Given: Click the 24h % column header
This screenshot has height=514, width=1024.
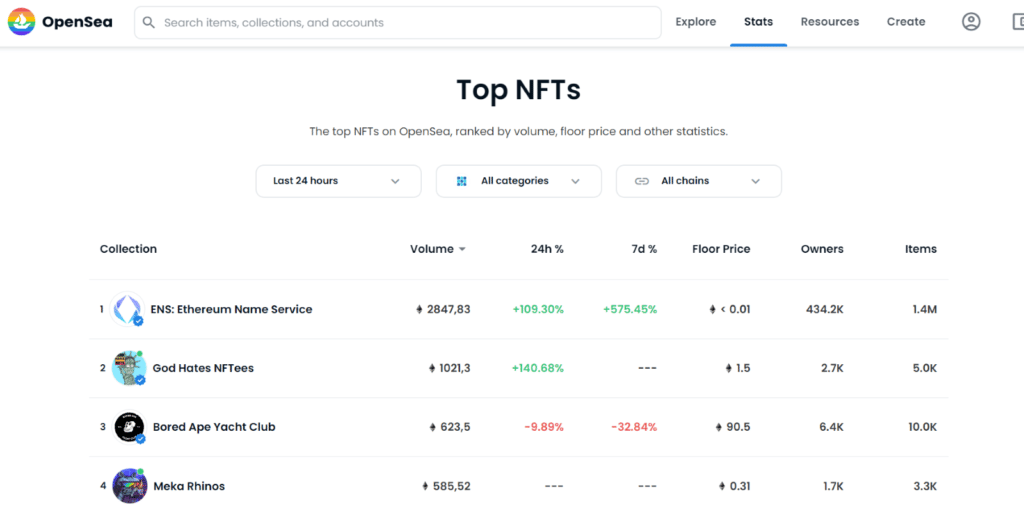Looking at the screenshot, I should pos(547,249).
